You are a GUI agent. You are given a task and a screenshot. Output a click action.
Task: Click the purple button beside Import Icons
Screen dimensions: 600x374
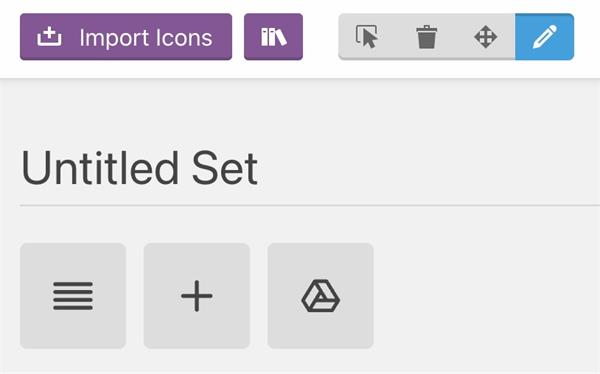[x=273, y=37]
